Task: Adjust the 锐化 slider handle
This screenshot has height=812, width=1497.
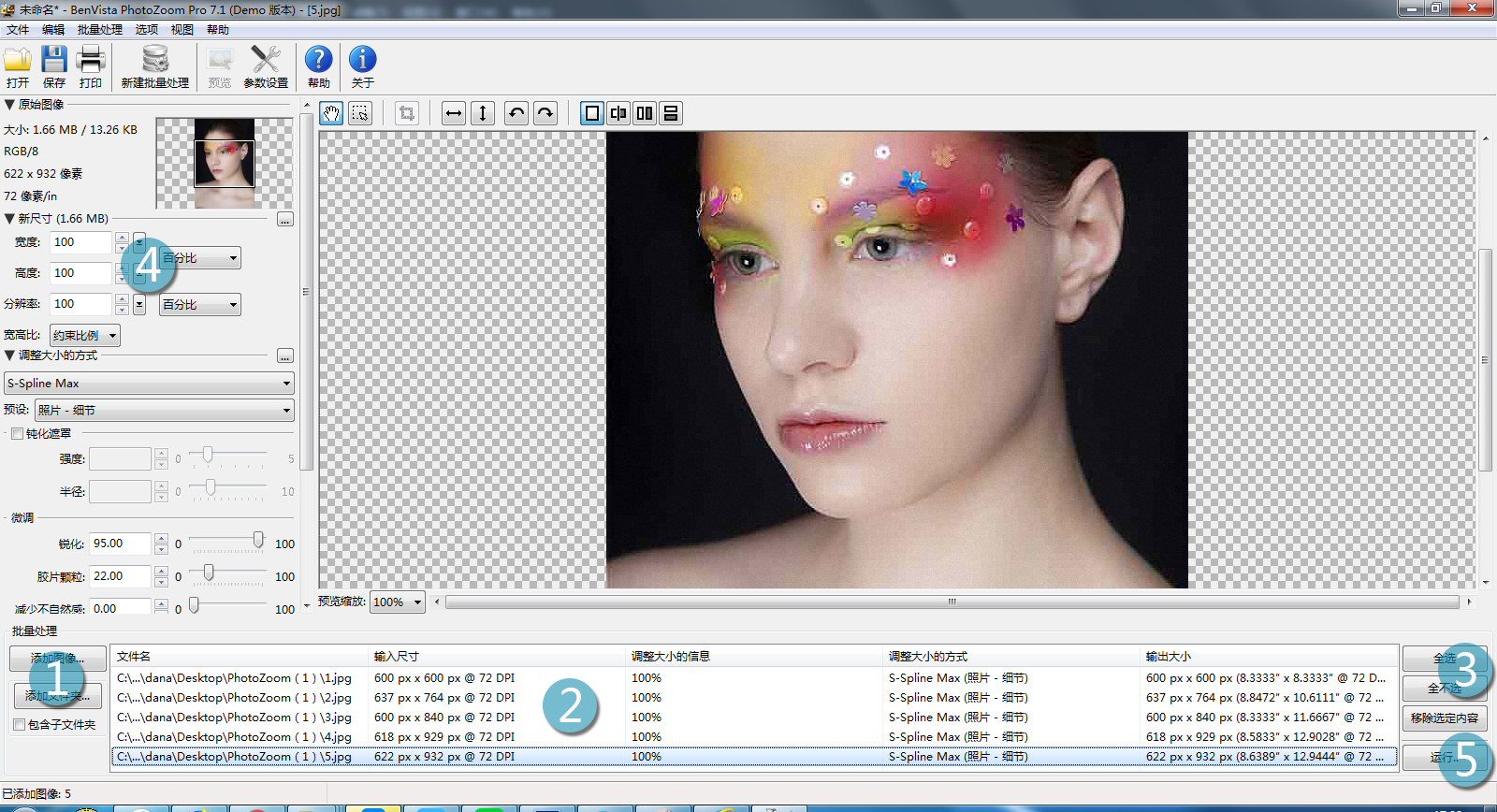Action: coord(258,541)
